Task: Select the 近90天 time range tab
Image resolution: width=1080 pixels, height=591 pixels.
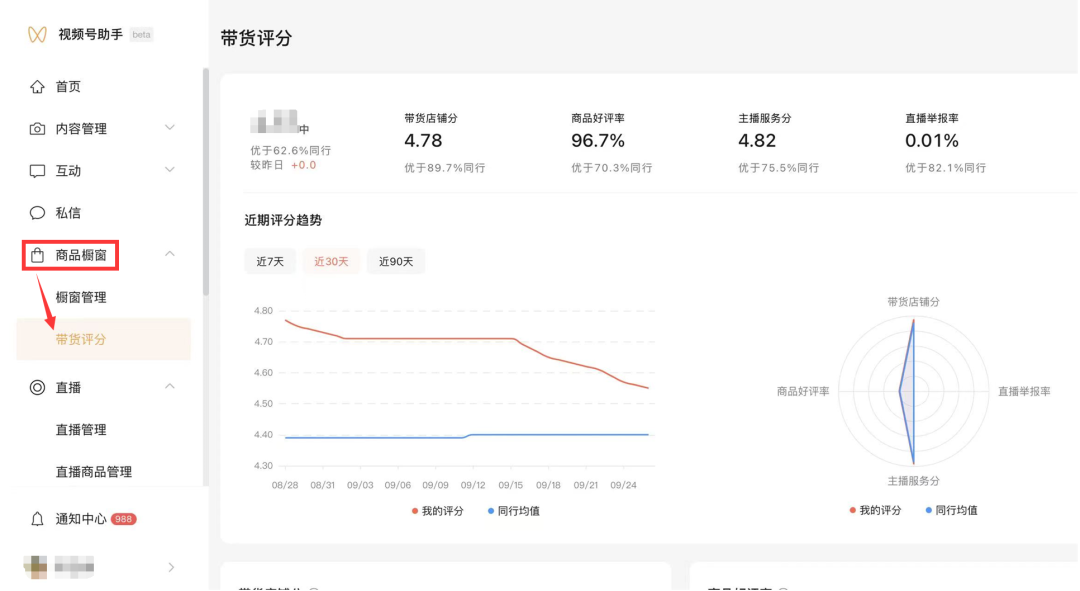Action: click(396, 261)
